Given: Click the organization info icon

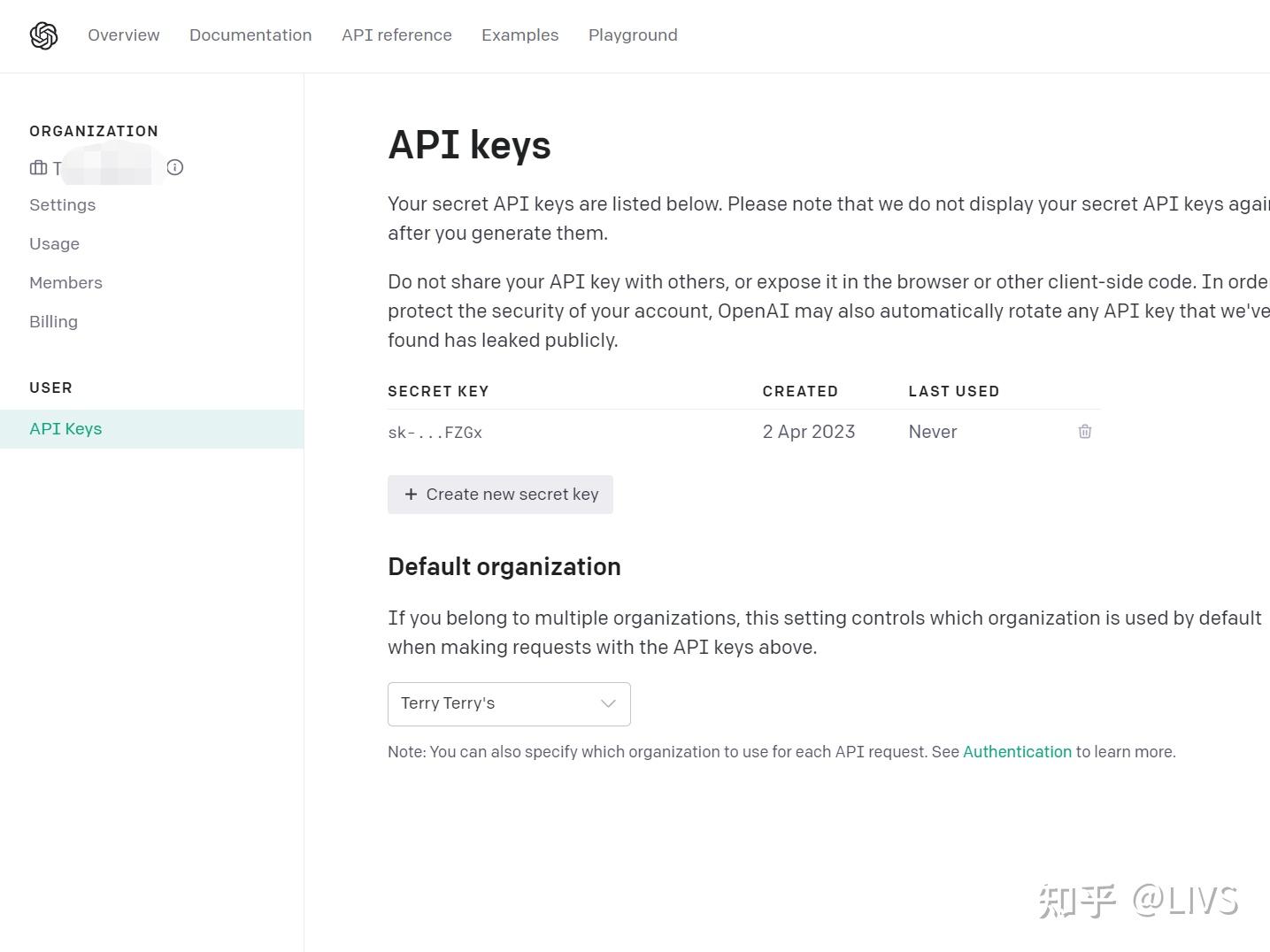Looking at the screenshot, I should 175,167.
